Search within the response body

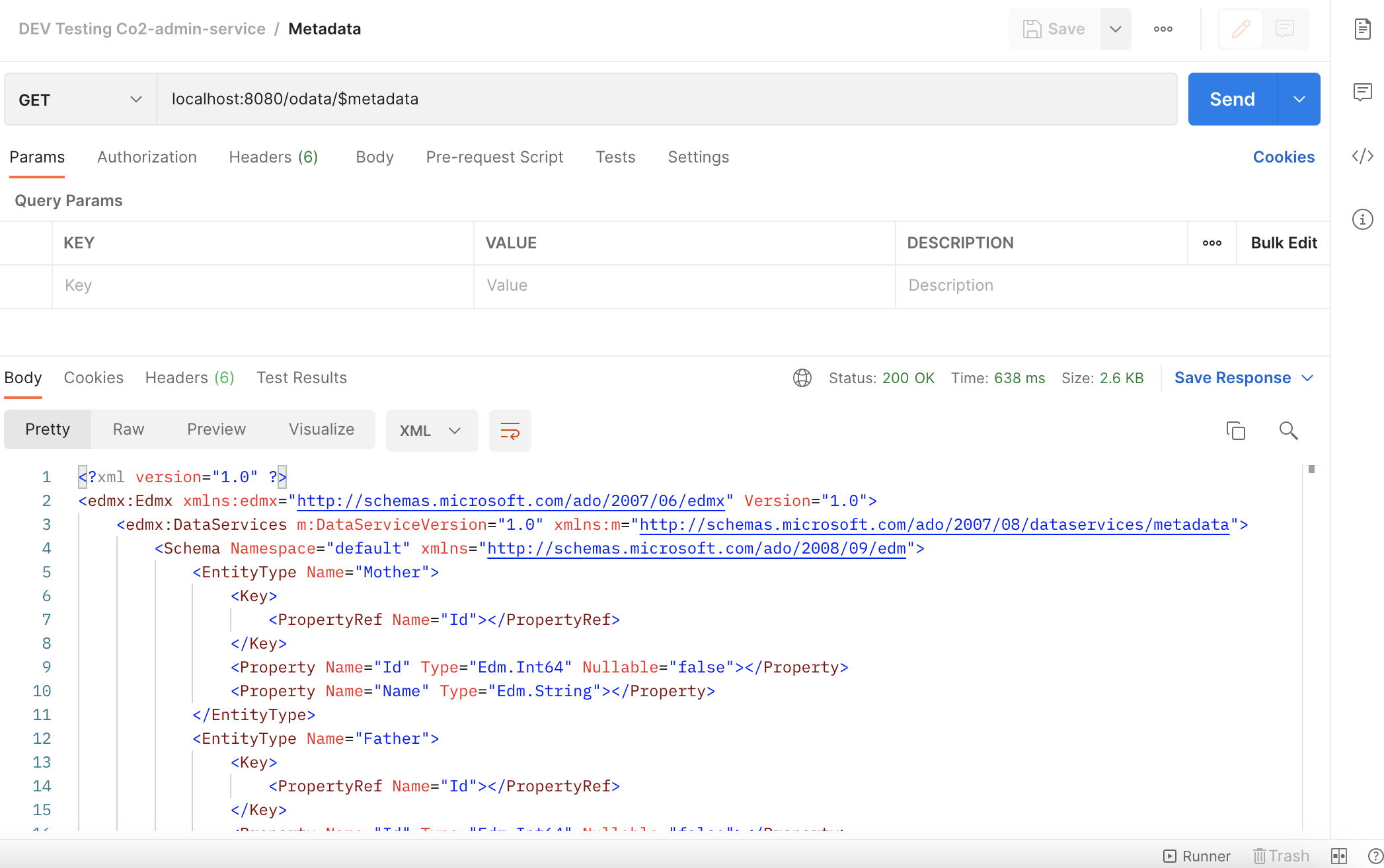click(1288, 431)
